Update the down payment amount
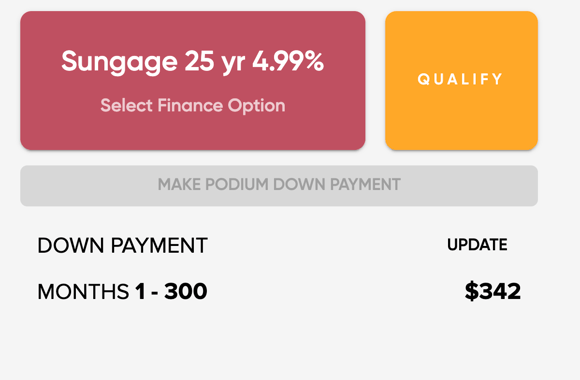This screenshot has width=580, height=380. pos(477,245)
